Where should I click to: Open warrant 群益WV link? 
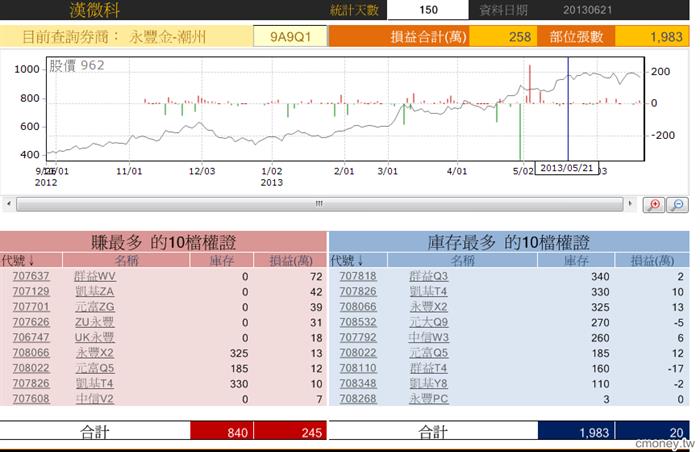pyautogui.click(x=95, y=276)
